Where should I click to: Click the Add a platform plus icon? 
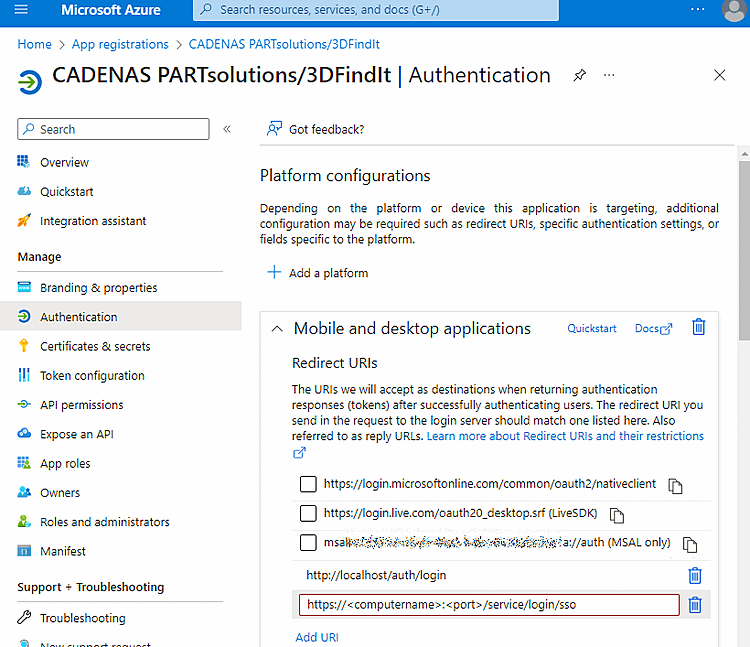[274, 273]
